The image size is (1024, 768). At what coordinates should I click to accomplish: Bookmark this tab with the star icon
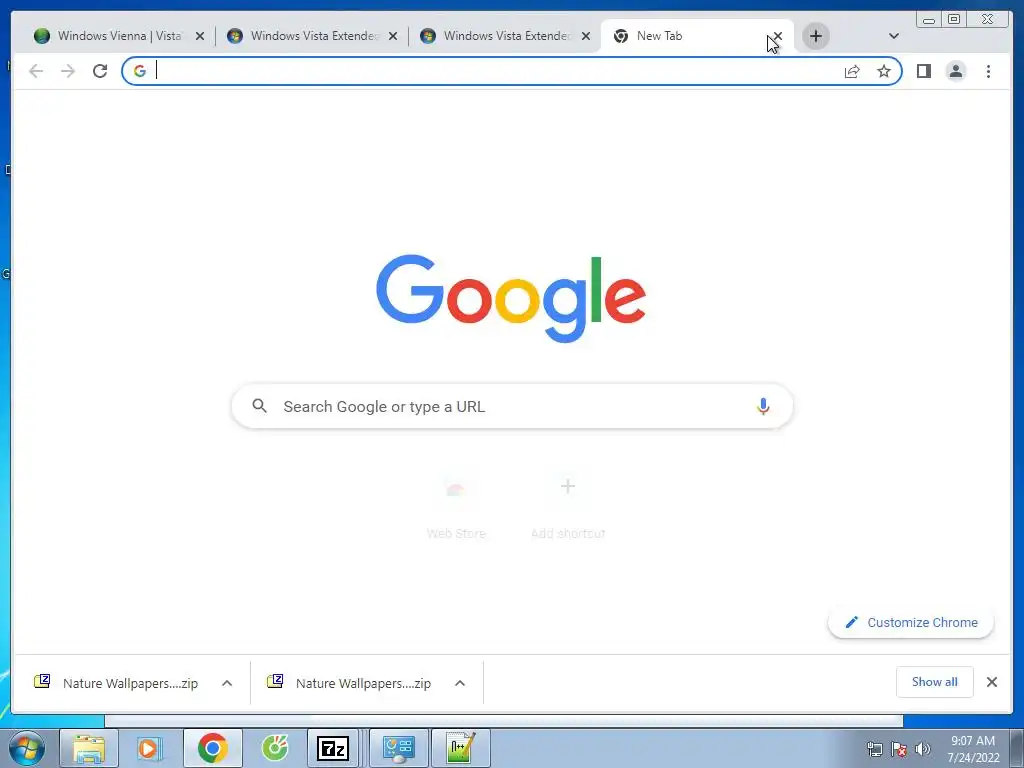pyautogui.click(x=884, y=71)
